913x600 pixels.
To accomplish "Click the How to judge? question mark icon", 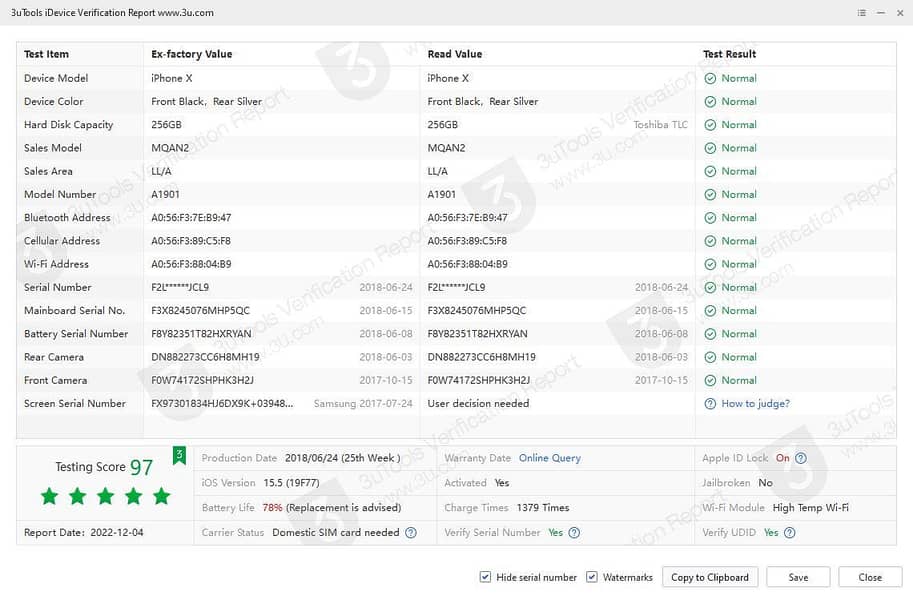I will point(710,404).
